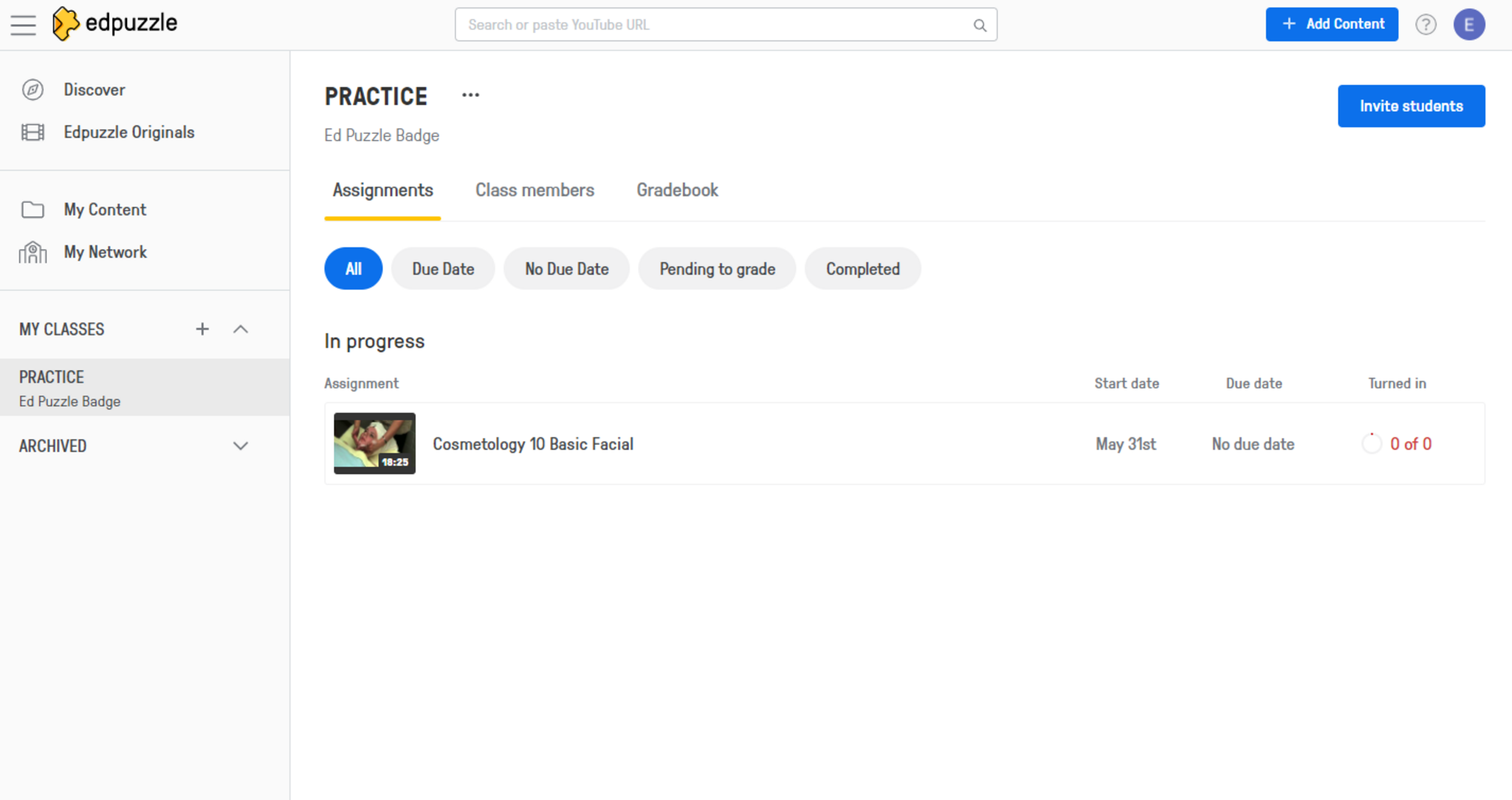1512x800 pixels.
Task: Open Discover from the sidebar
Action: coord(94,89)
